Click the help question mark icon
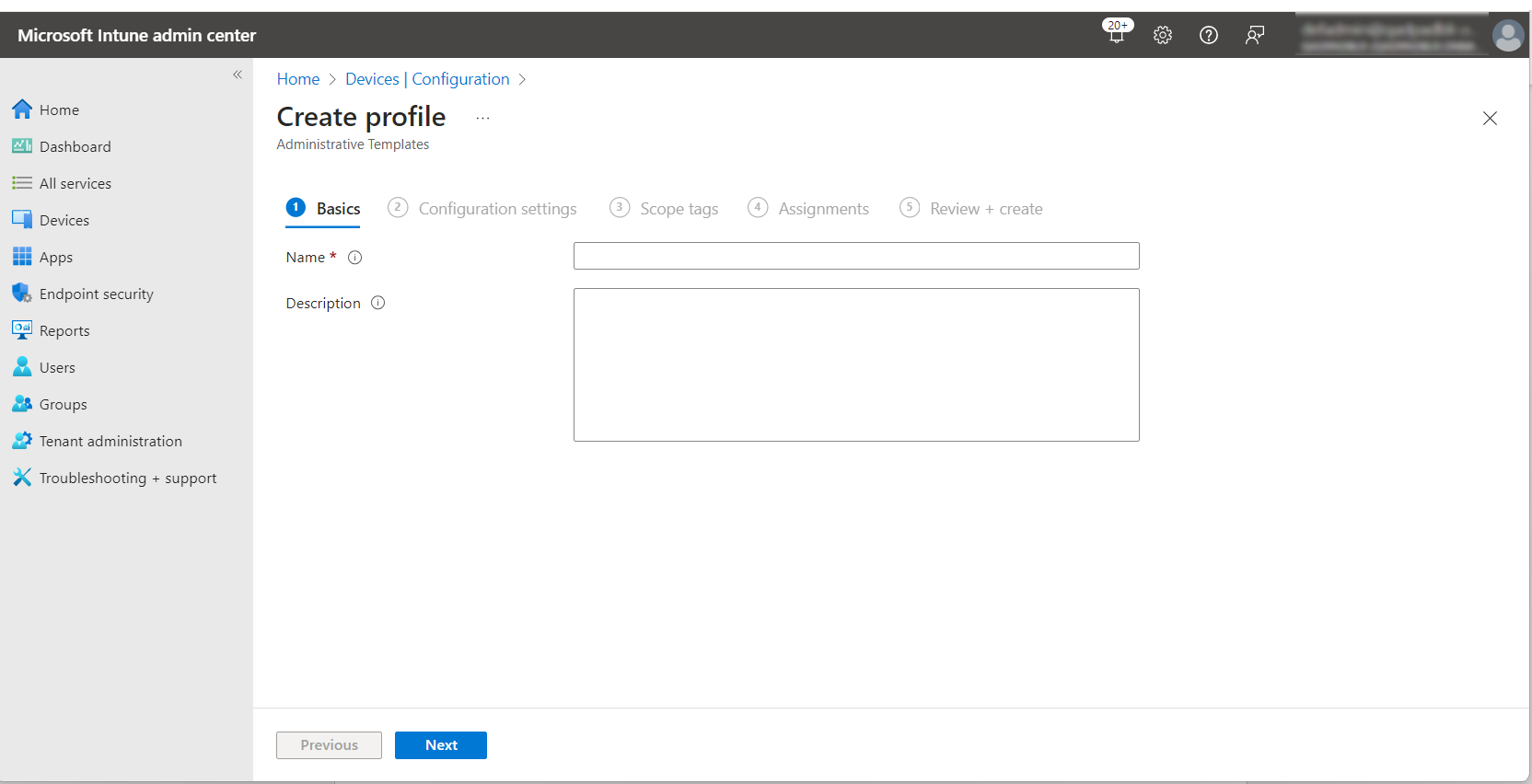The height and width of the screenshot is (784, 1532). (x=1209, y=35)
